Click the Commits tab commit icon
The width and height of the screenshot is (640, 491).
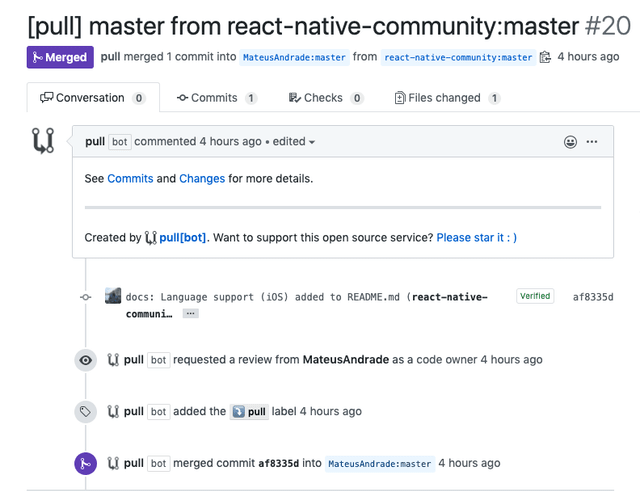(x=182, y=98)
